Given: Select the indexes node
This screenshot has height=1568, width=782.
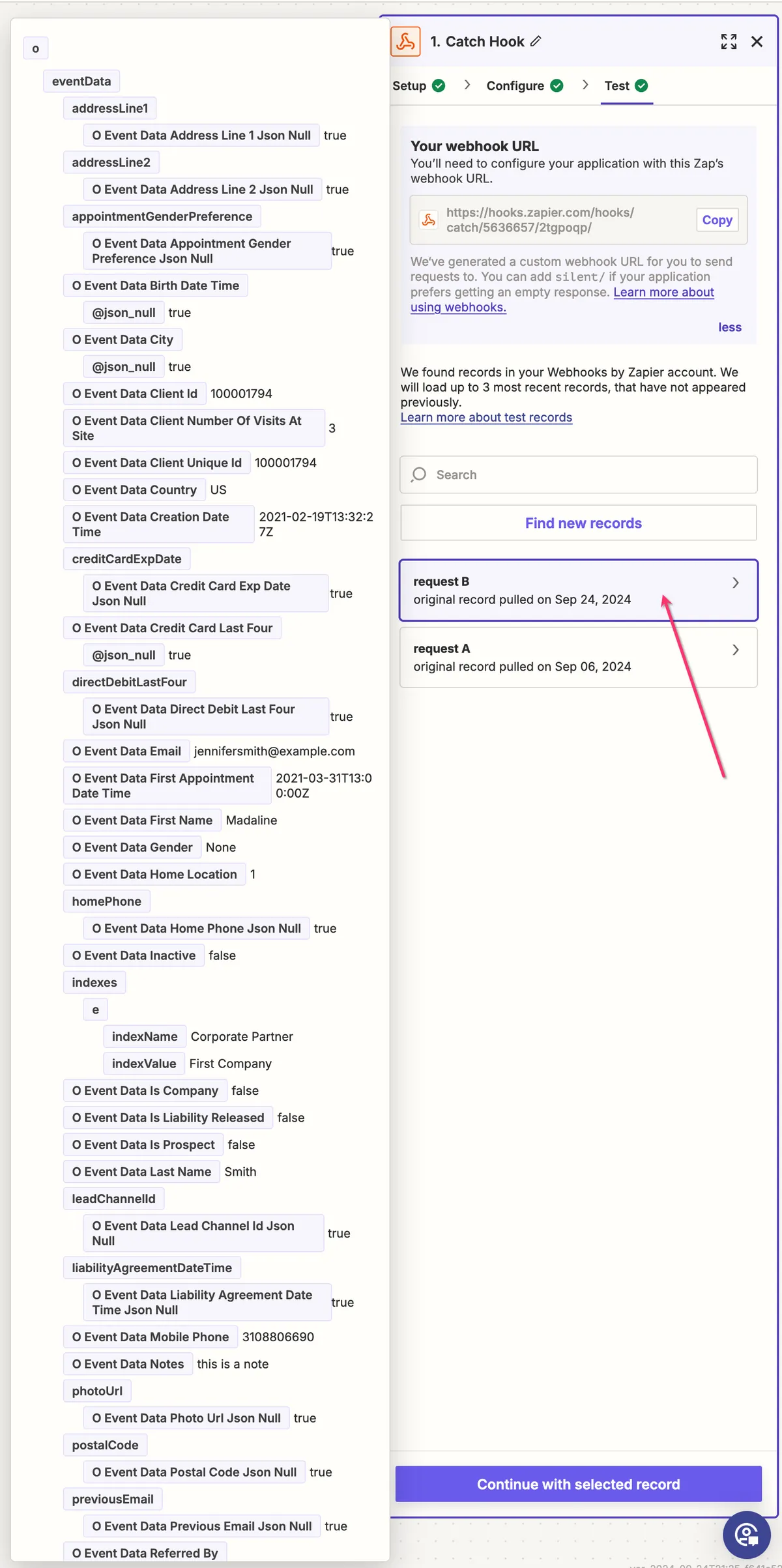Looking at the screenshot, I should tap(94, 982).
